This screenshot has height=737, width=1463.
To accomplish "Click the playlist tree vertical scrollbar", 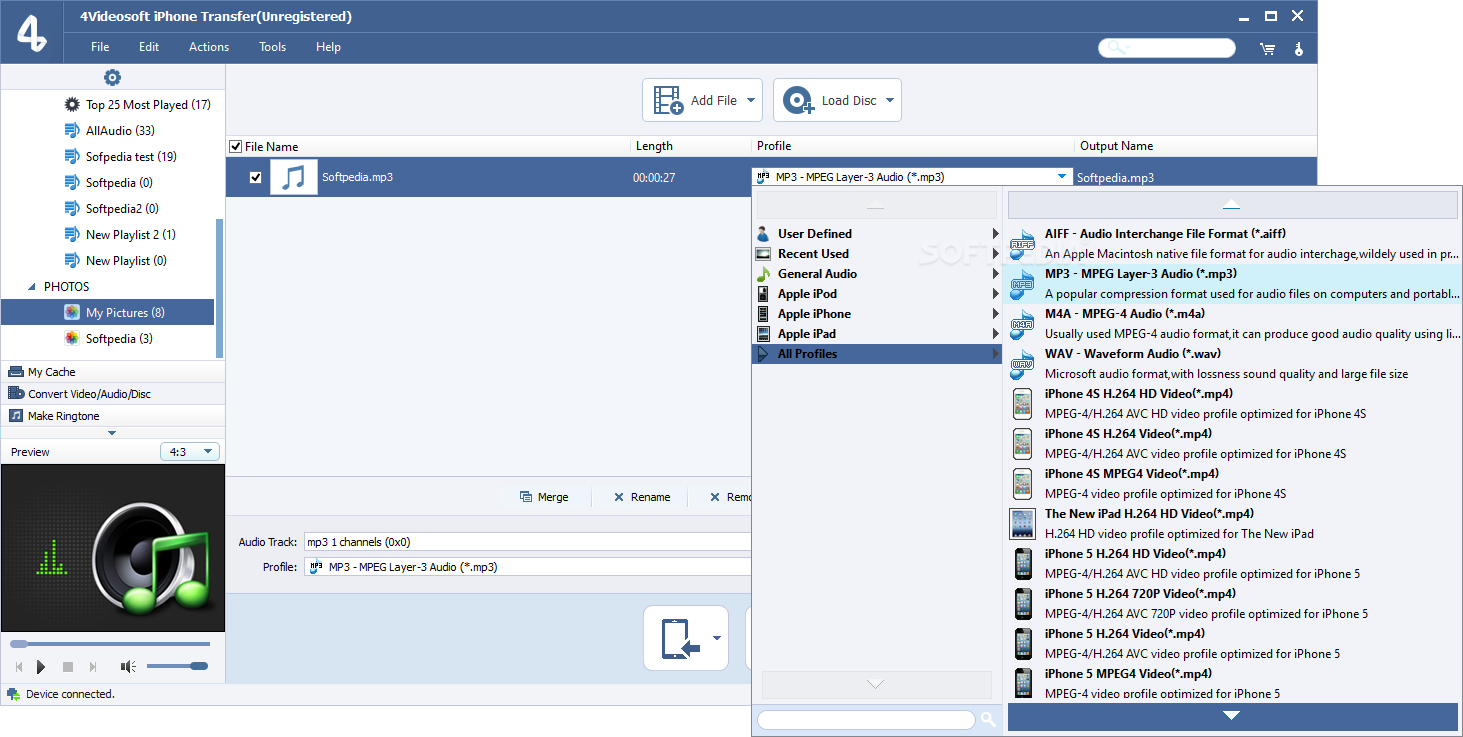I will [220, 290].
